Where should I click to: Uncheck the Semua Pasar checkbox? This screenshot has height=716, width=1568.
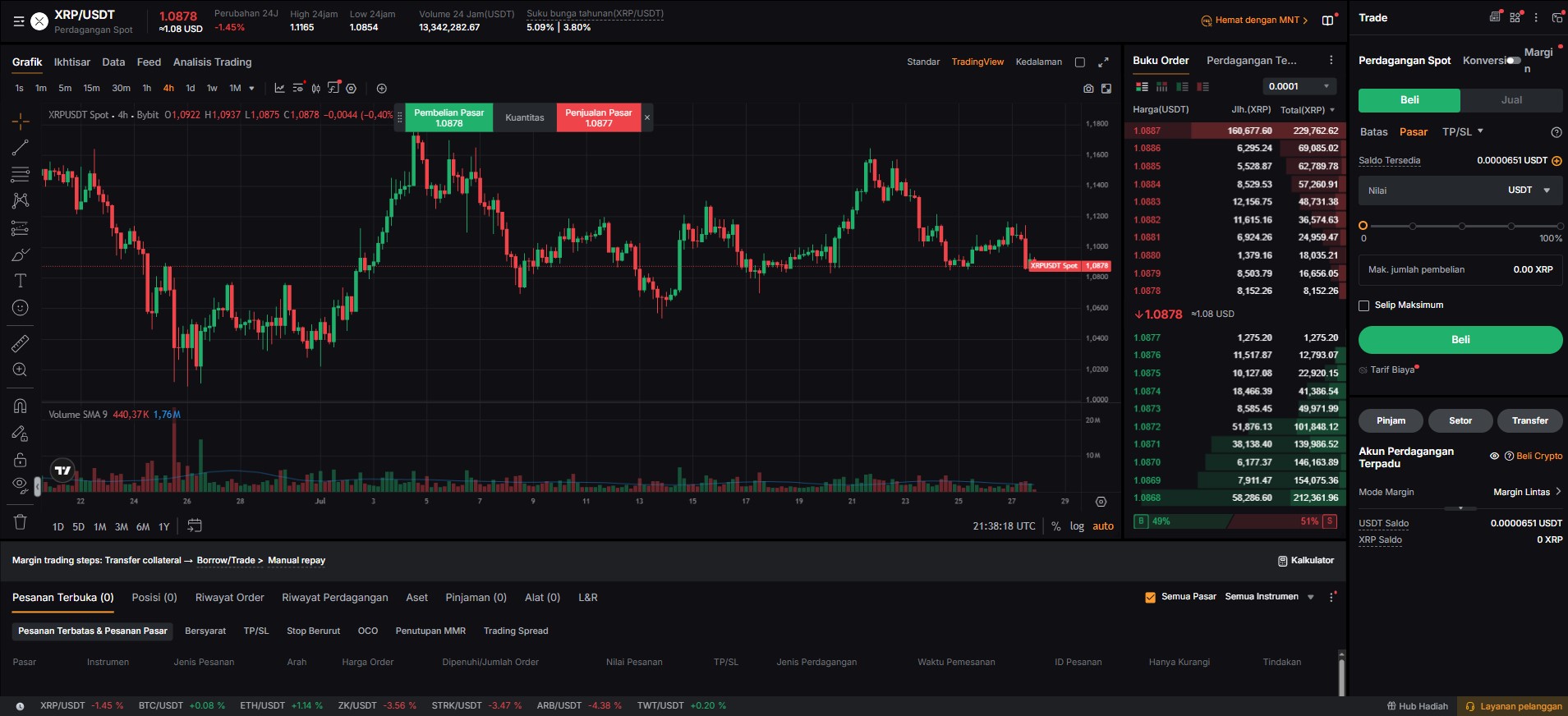click(1150, 597)
